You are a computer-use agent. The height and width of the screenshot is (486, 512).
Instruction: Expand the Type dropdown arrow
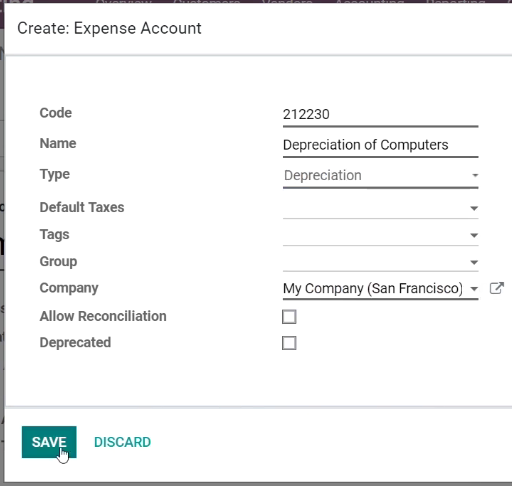[475, 175]
